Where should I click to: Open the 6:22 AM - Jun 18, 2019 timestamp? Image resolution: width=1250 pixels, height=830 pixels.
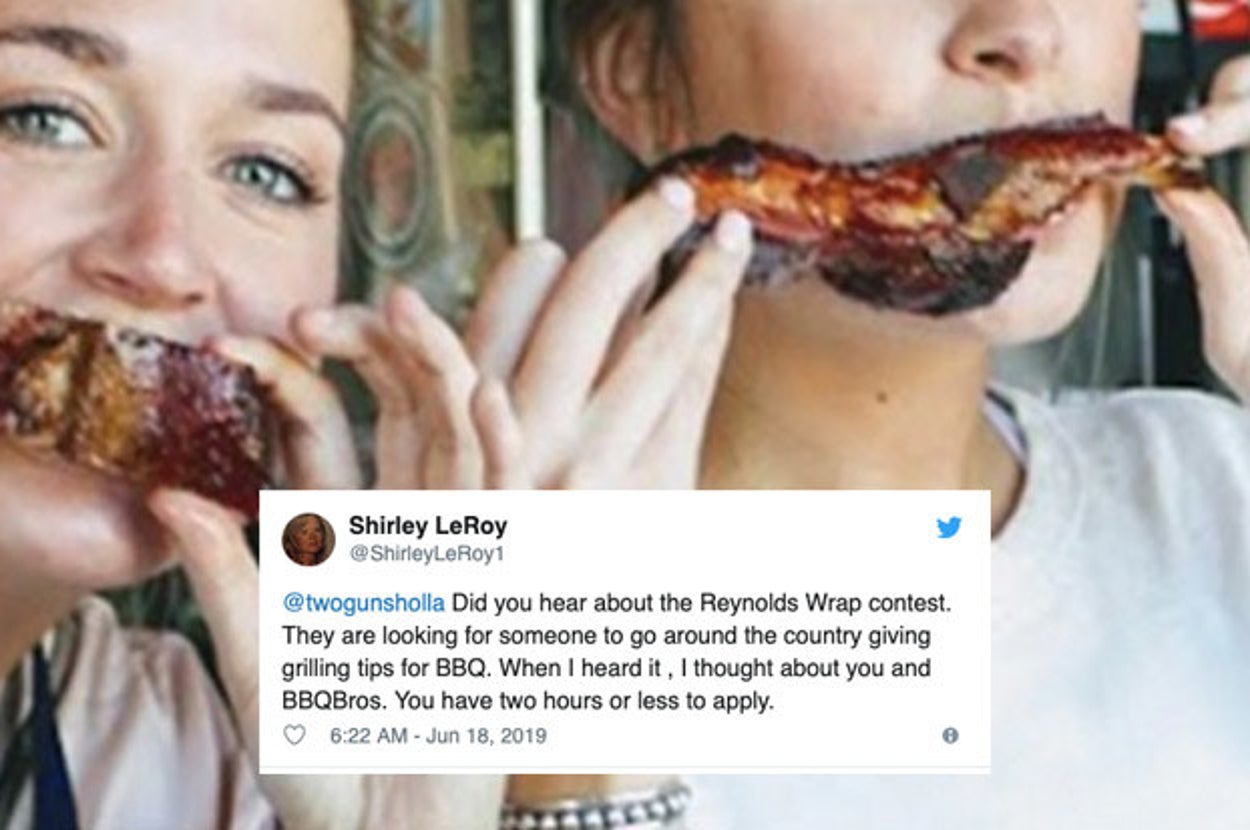click(x=438, y=736)
